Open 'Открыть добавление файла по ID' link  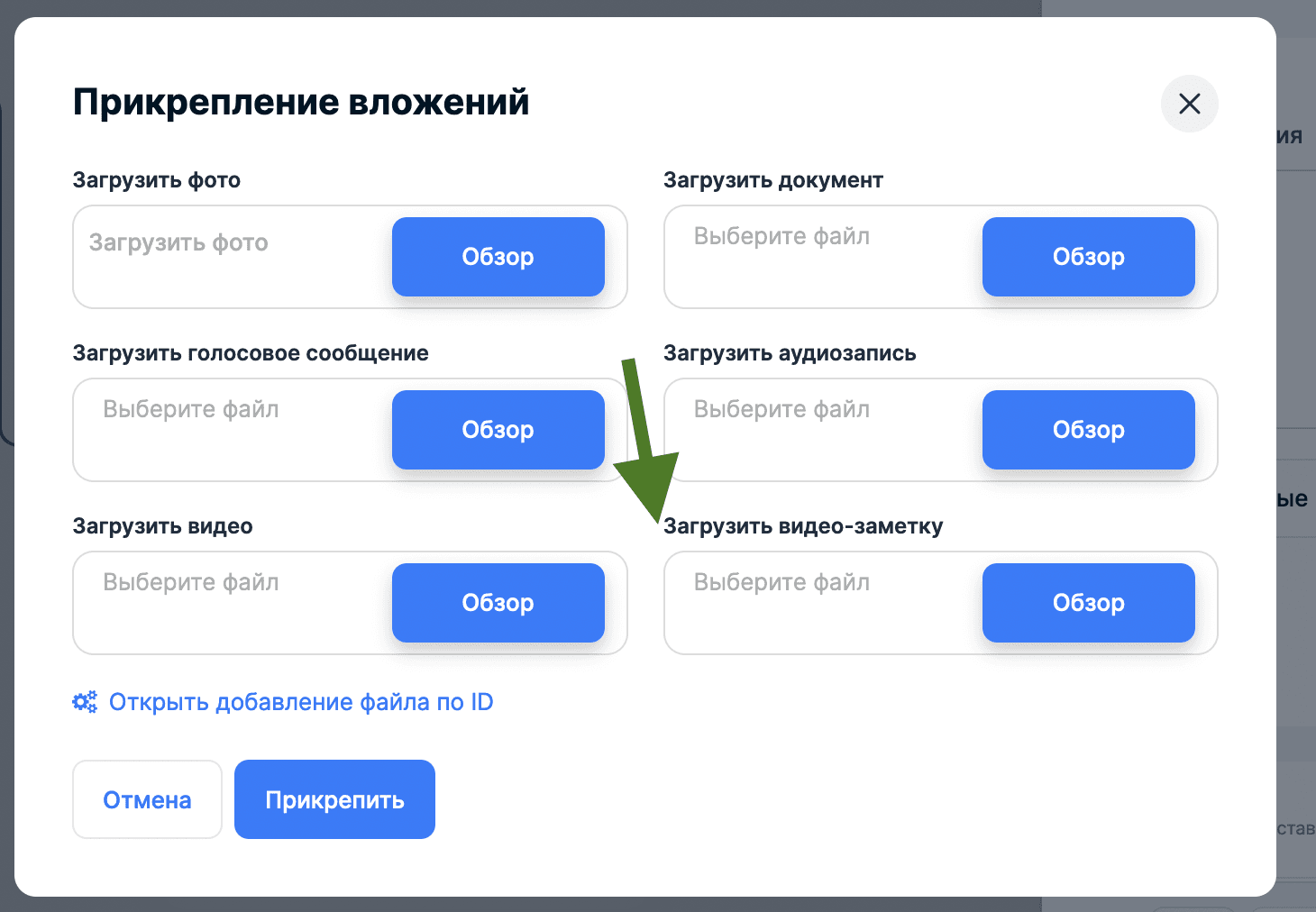click(301, 702)
